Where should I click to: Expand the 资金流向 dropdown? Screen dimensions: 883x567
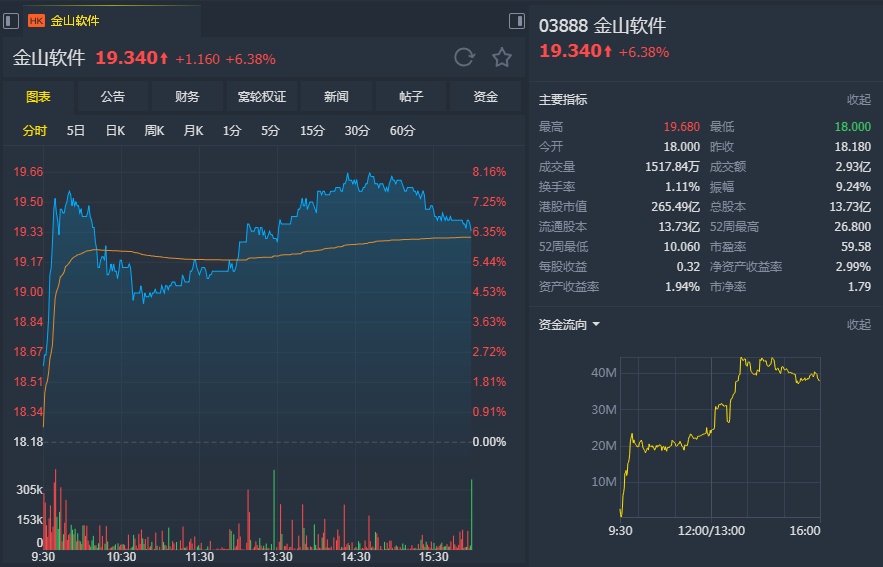point(596,324)
